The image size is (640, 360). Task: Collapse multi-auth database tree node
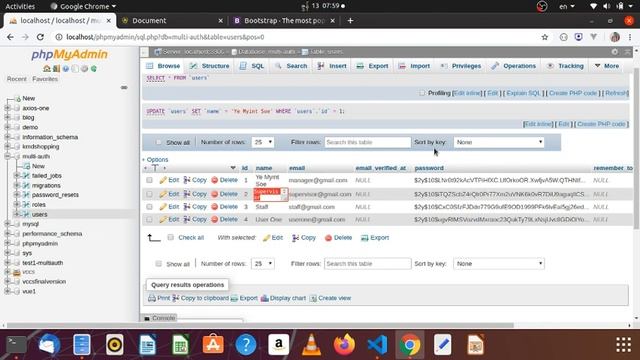tap(7, 156)
